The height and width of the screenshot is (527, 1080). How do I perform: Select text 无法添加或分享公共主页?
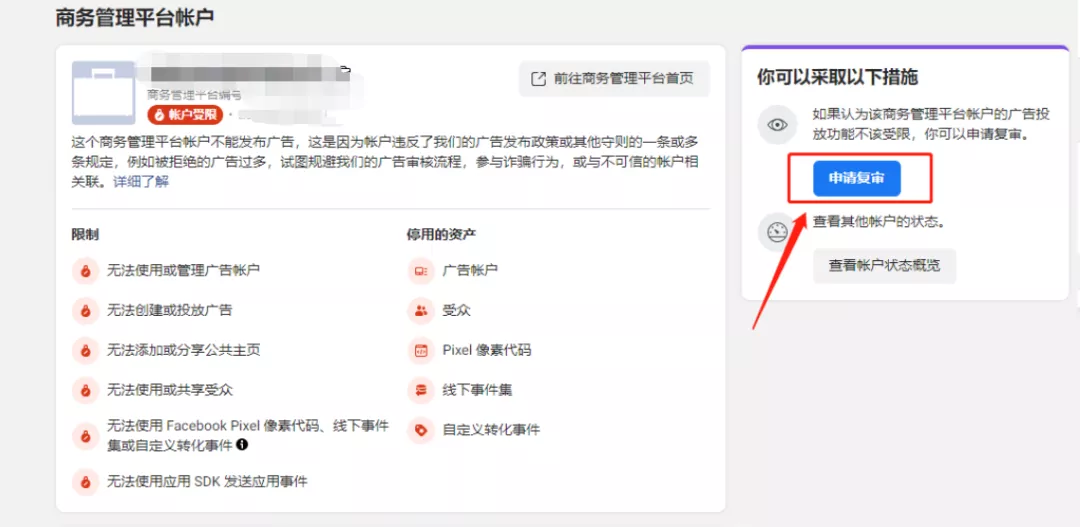coord(183,351)
